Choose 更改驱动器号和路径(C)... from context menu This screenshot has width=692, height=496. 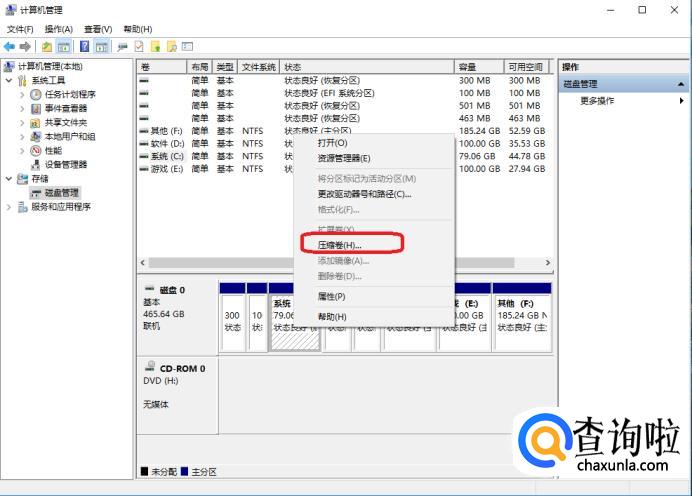click(x=374, y=194)
